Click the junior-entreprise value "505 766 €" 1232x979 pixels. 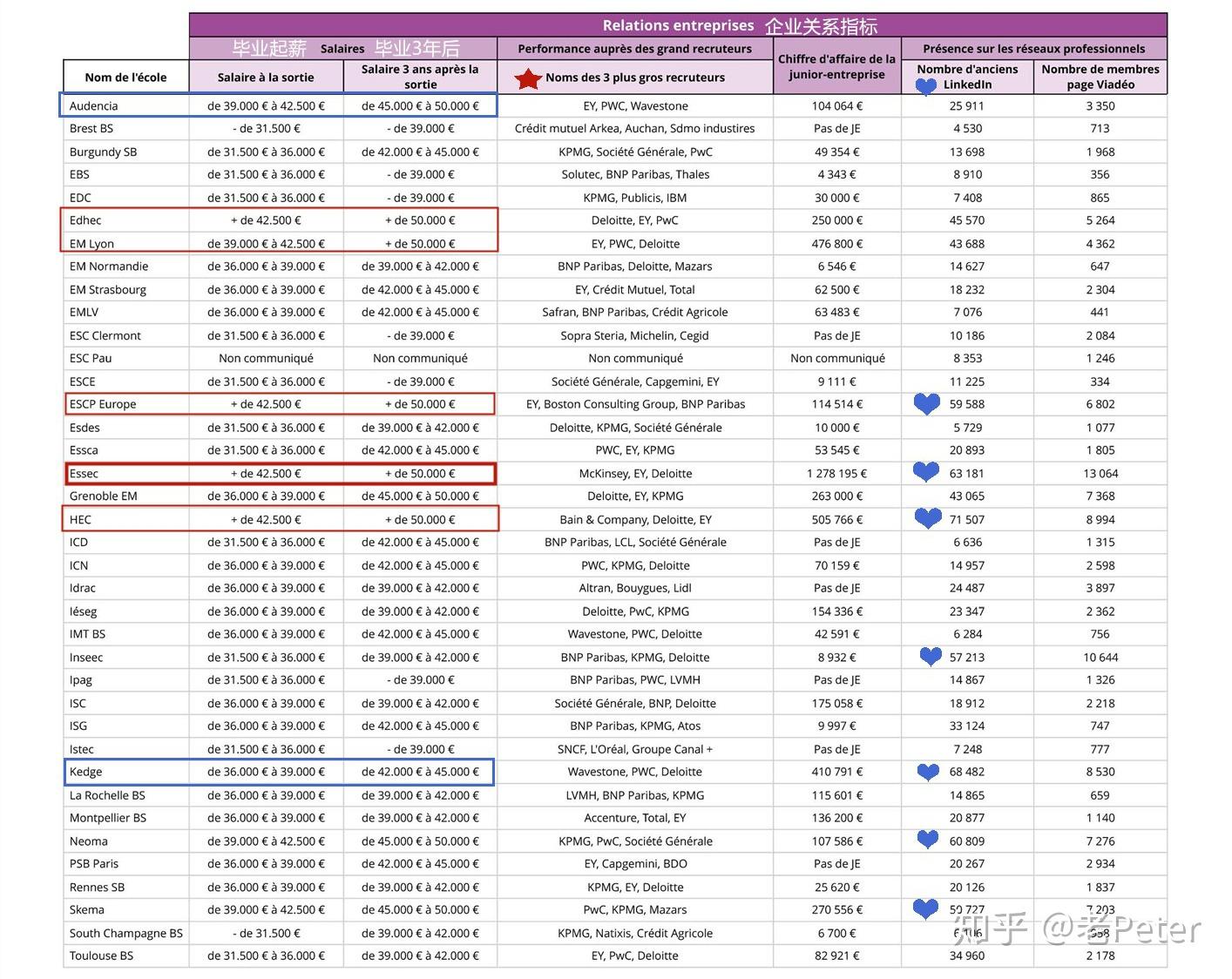tap(836, 520)
